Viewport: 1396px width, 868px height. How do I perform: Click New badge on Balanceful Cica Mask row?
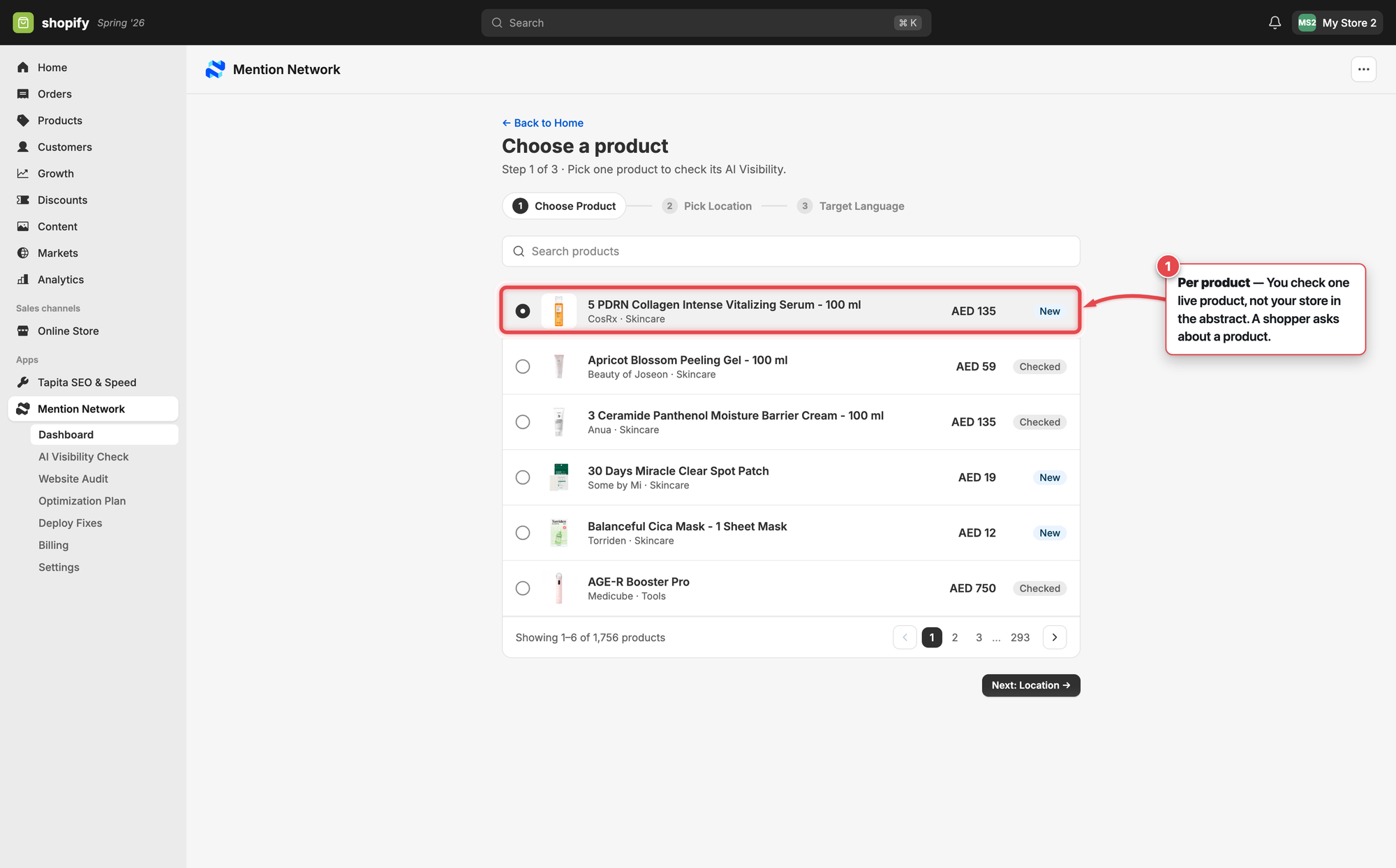1049,533
